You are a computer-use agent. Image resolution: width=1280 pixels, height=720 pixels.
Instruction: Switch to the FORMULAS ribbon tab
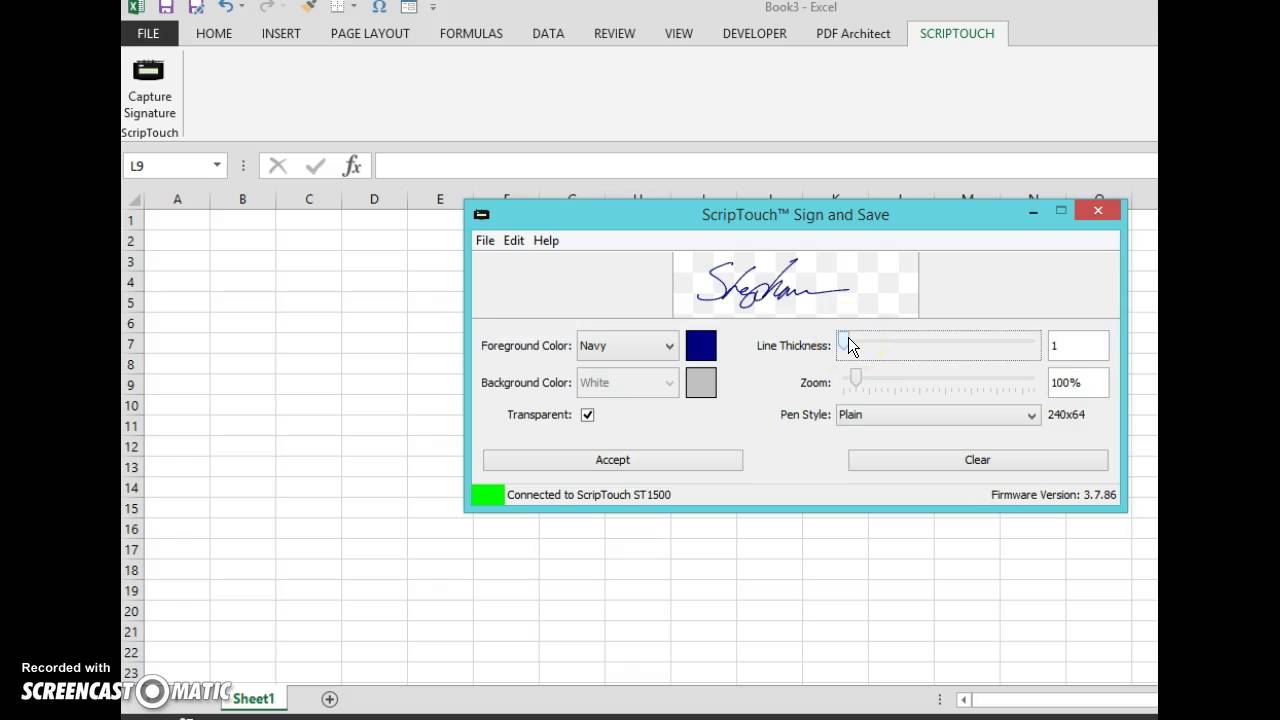point(471,33)
